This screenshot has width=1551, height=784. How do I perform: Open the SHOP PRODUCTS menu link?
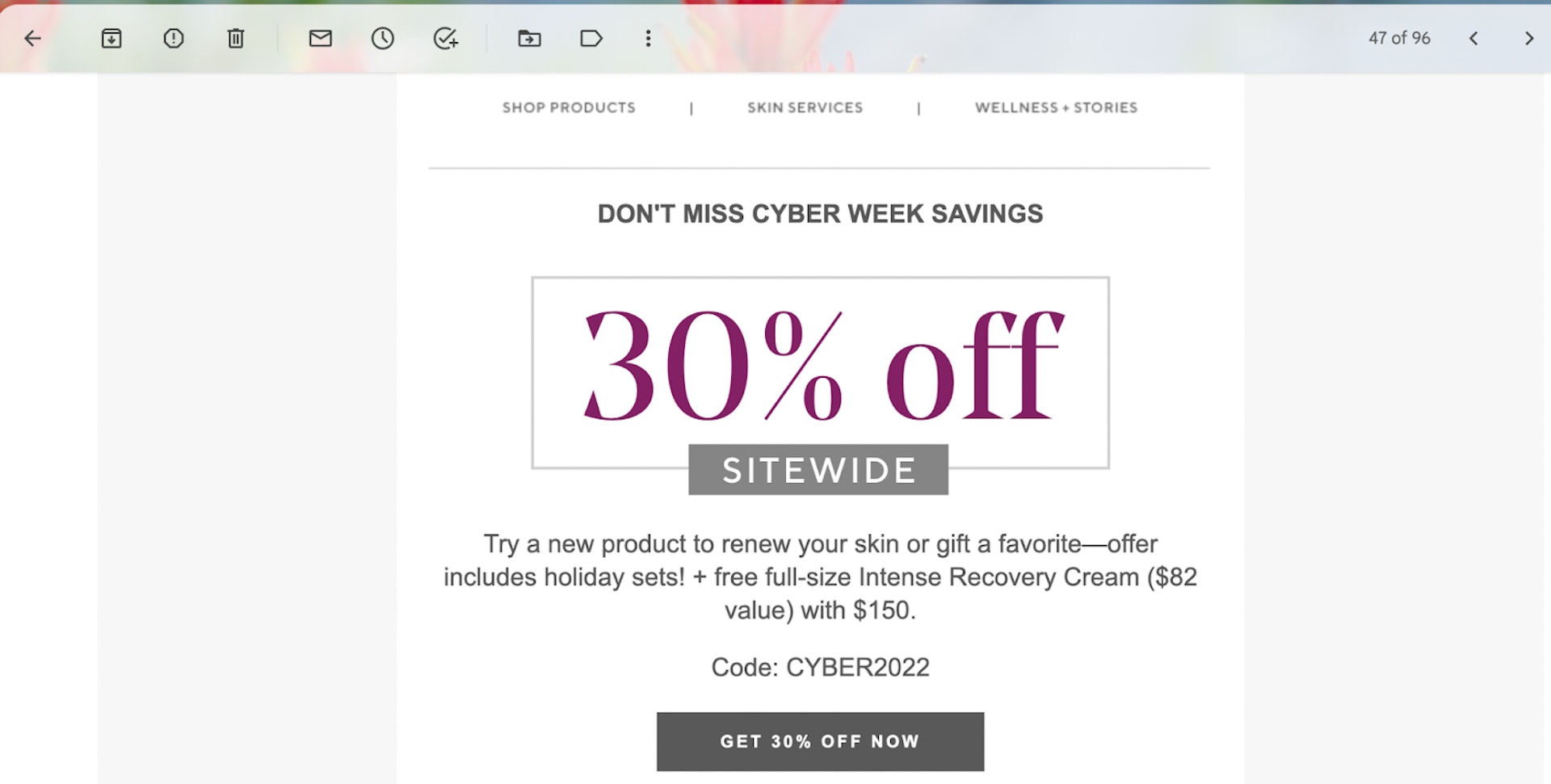568,107
